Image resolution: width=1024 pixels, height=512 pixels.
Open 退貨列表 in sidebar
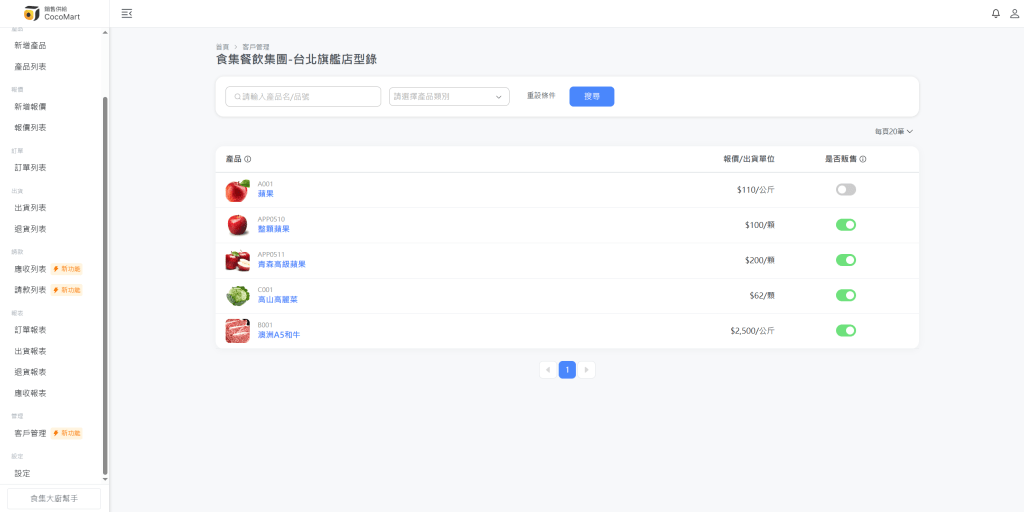pyautogui.click(x=30, y=229)
